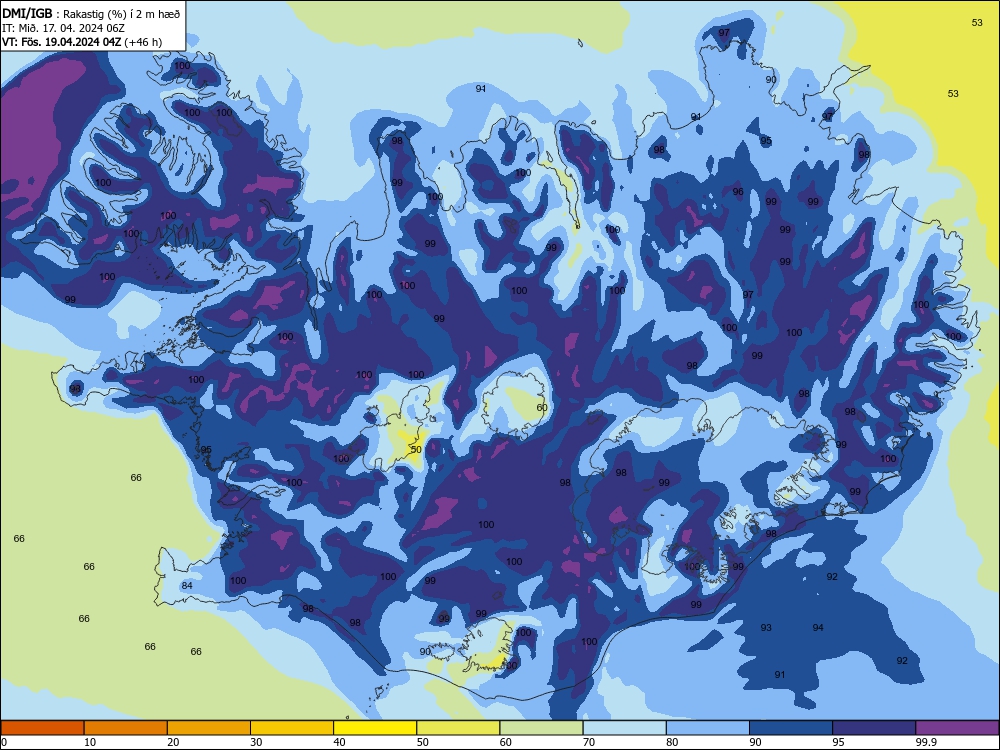The width and height of the screenshot is (1000, 750).
Task: Click the header title 'DMI/IGB : Rakastig (%) í 2 m hæð'
Action: (92, 13)
